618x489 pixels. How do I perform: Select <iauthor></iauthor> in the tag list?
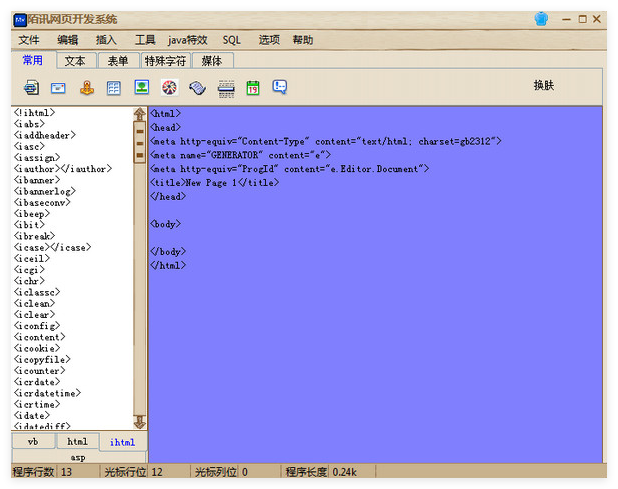[x=63, y=169]
